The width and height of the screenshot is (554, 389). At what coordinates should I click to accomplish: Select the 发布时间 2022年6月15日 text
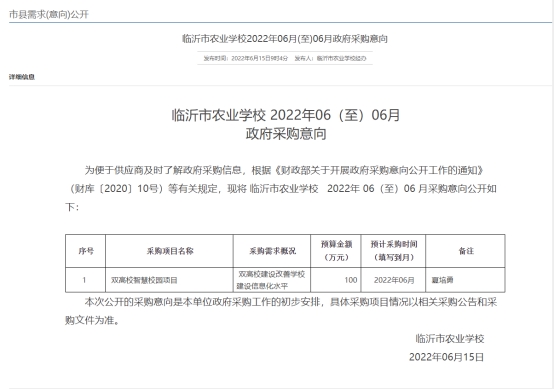tap(246, 58)
